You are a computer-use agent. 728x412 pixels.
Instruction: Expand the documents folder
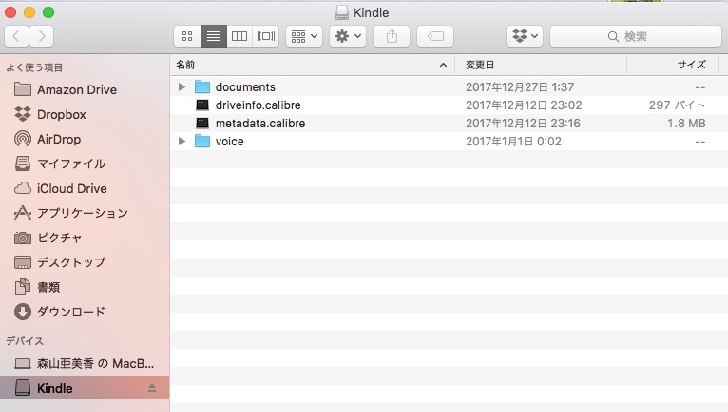182,87
